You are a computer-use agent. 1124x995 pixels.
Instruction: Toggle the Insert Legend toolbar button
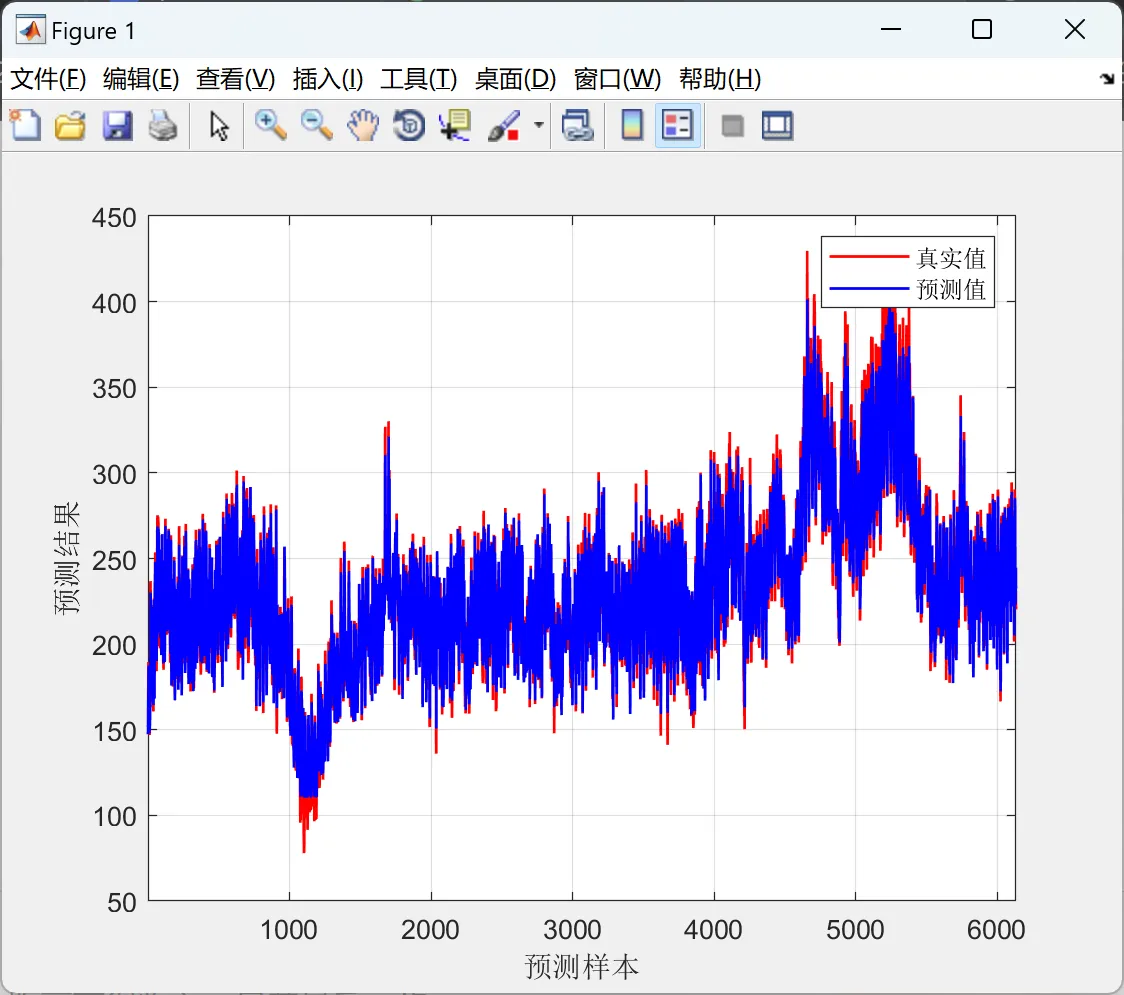click(x=677, y=125)
